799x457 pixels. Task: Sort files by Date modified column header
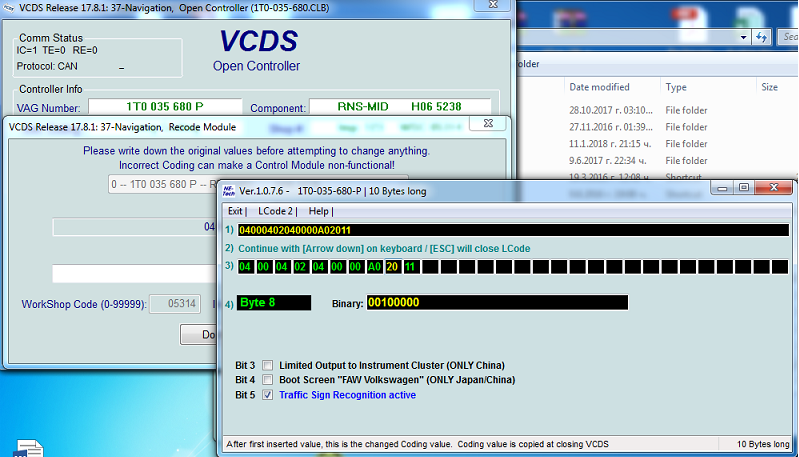(x=599, y=87)
